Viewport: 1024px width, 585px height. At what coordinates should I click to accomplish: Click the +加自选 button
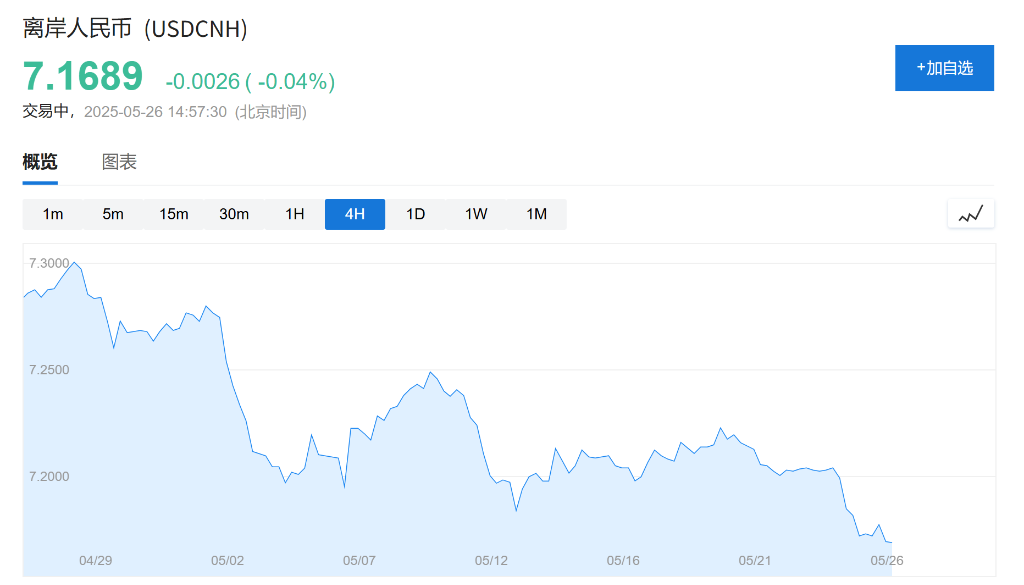[x=944, y=68]
